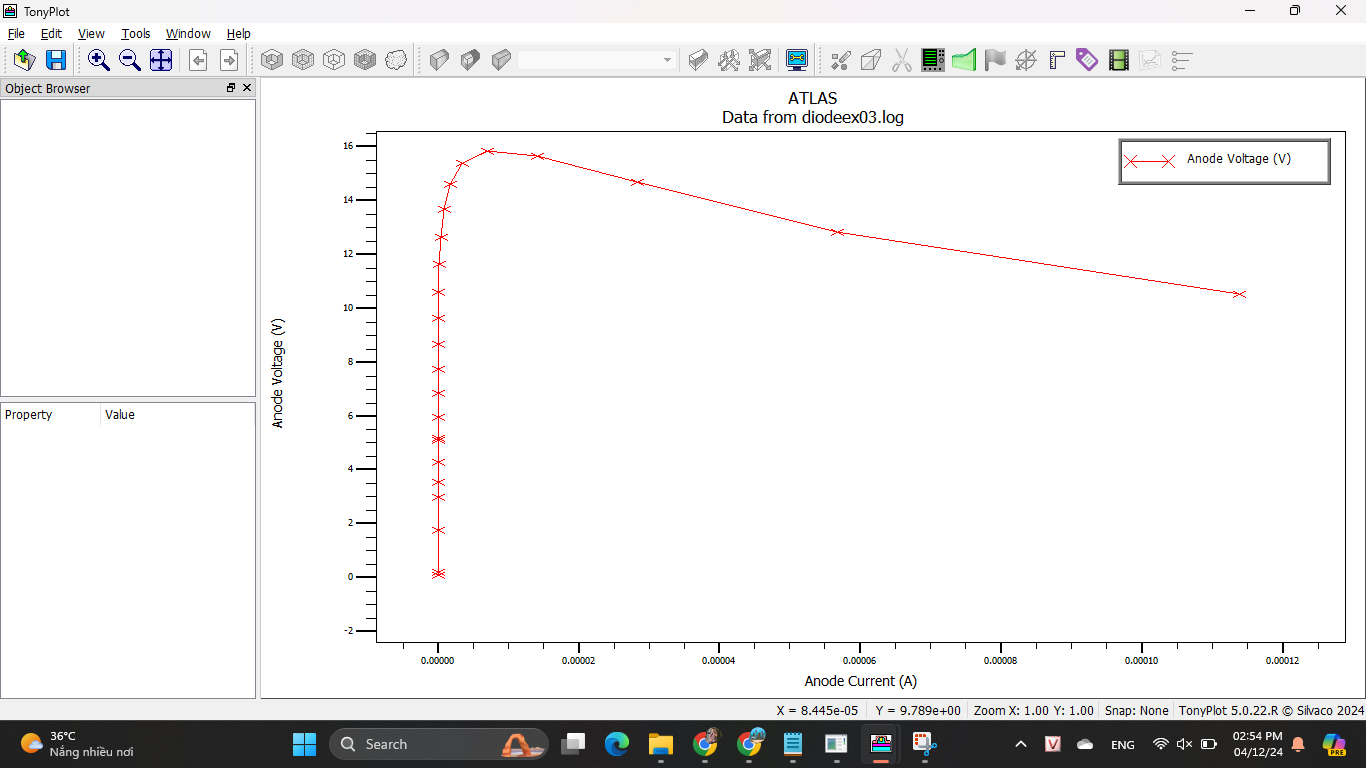Select the green Surface Plot icon

pos(963,60)
